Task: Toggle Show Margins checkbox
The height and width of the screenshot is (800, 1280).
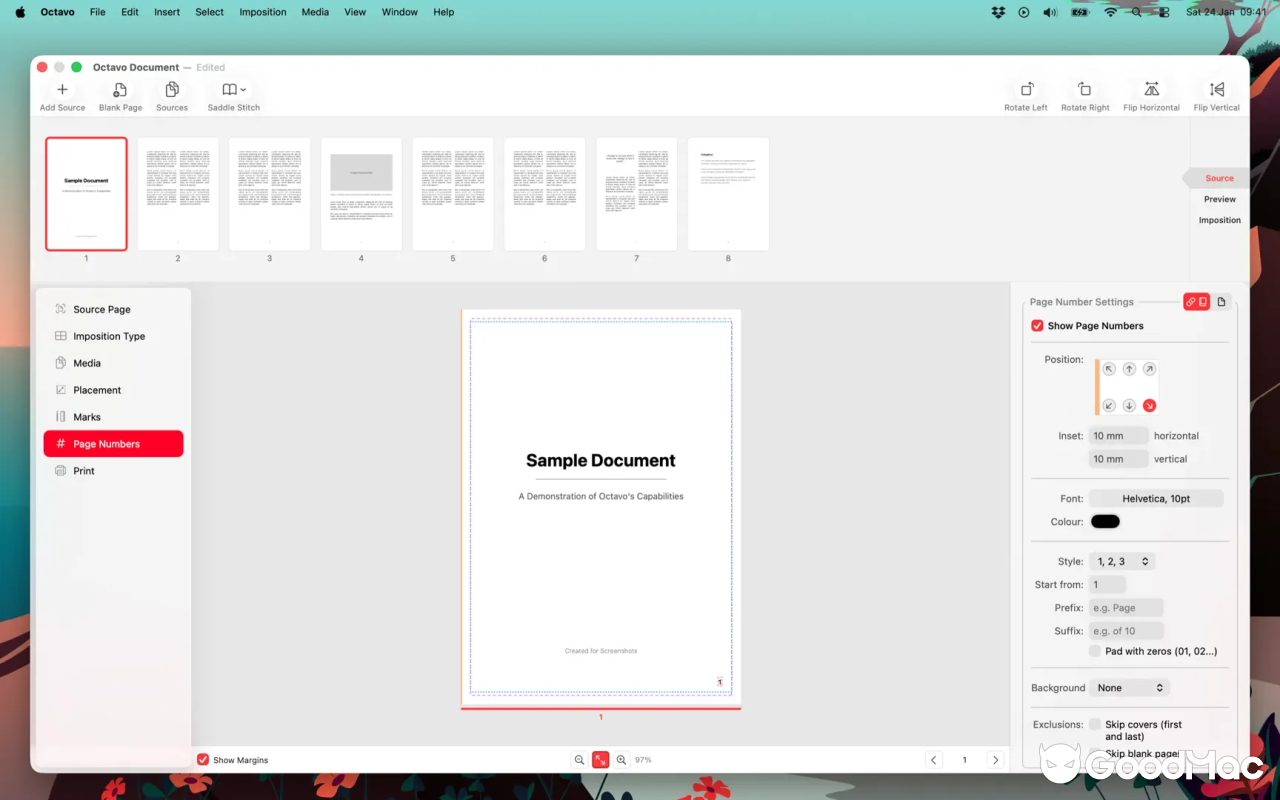Action: (x=203, y=759)
